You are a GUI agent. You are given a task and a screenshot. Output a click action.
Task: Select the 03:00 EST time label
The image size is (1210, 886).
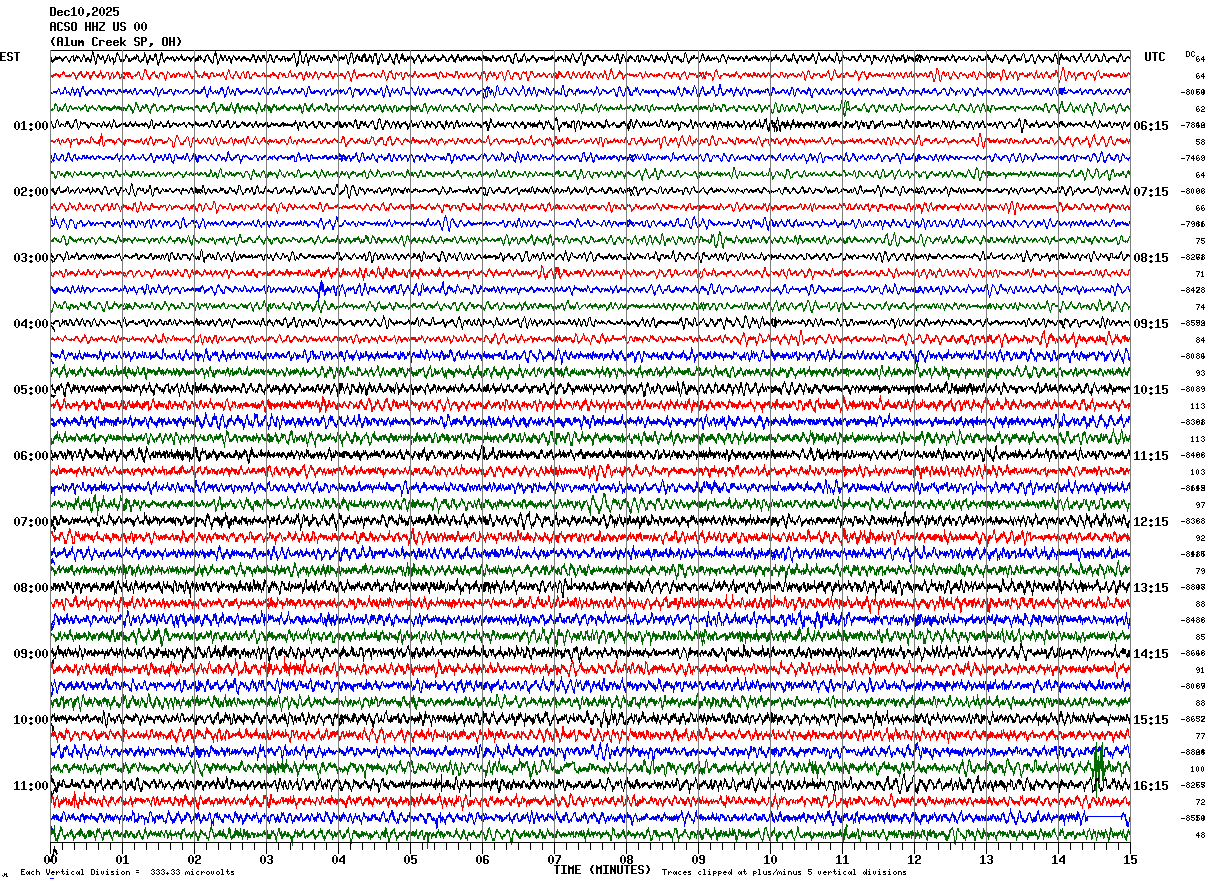[x=30, y=258]
